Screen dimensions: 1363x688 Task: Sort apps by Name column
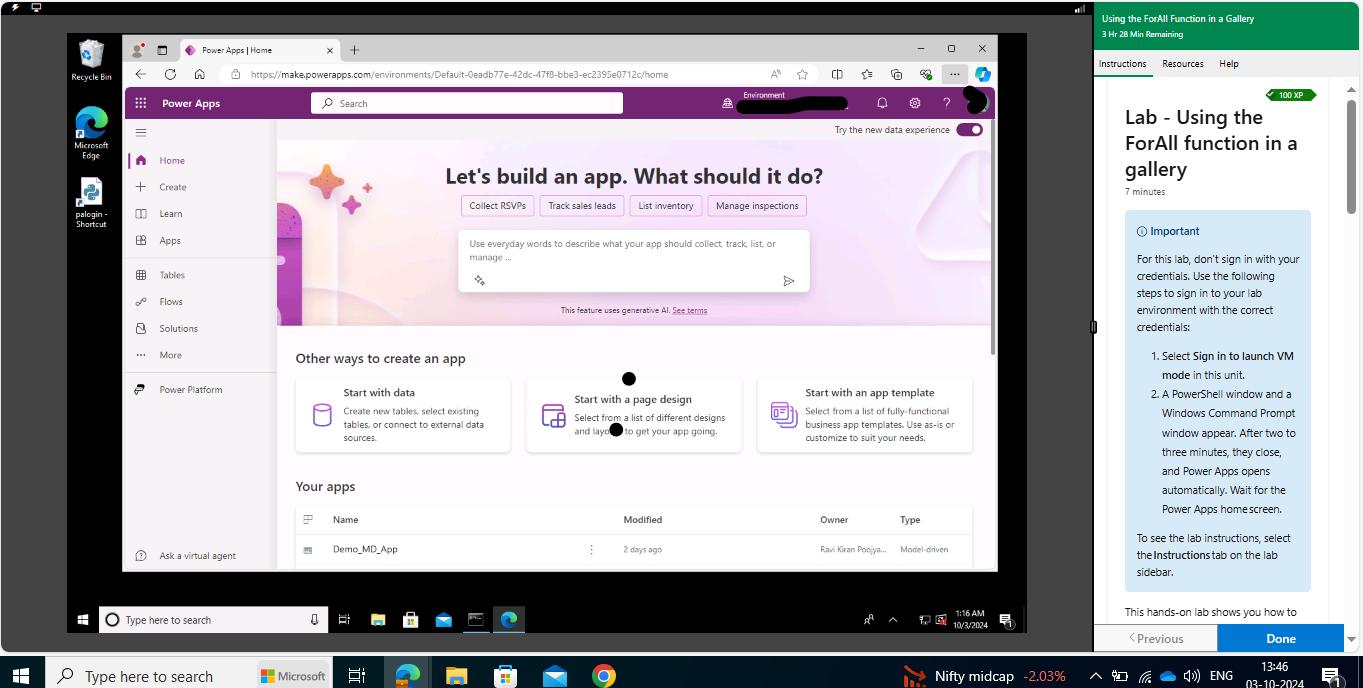346,520
